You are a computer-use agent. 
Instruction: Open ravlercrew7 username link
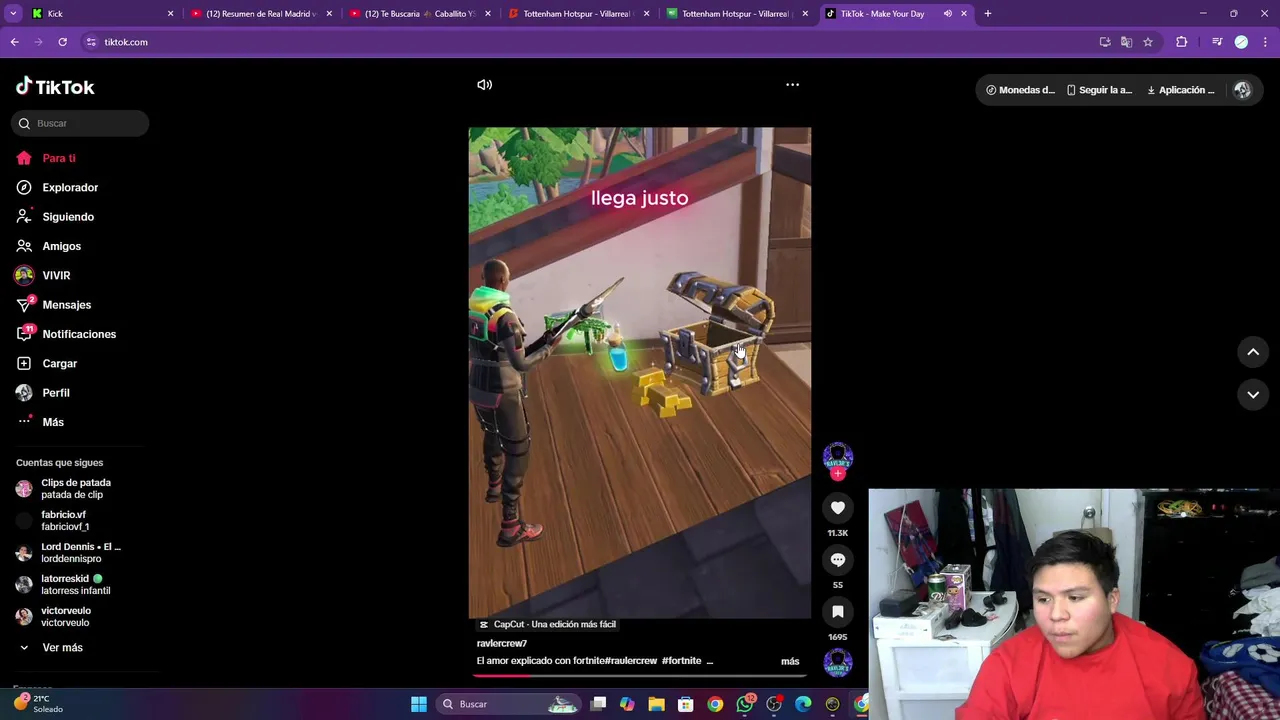click(502, 644)
